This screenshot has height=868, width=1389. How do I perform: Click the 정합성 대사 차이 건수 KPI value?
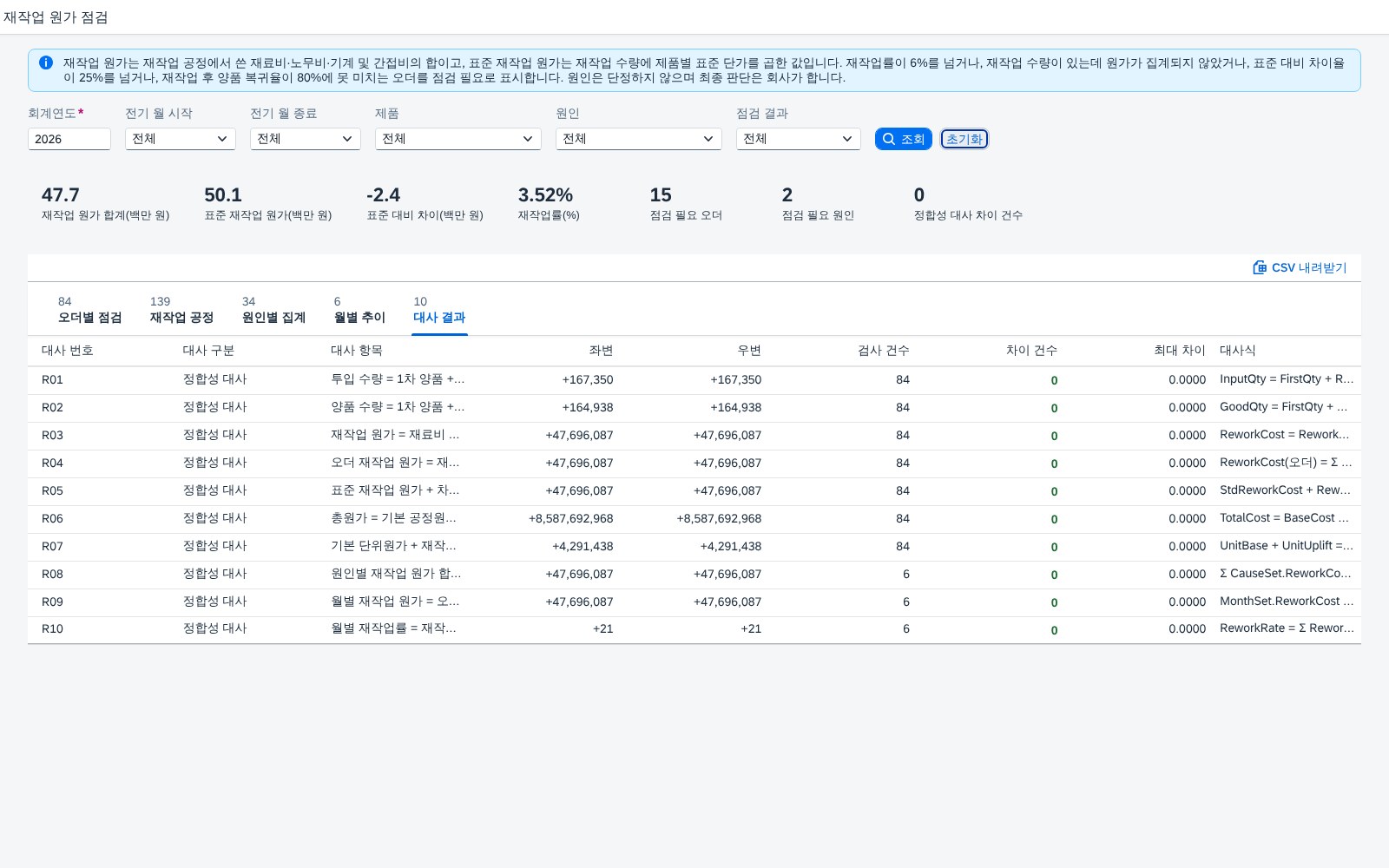[919, 195]
